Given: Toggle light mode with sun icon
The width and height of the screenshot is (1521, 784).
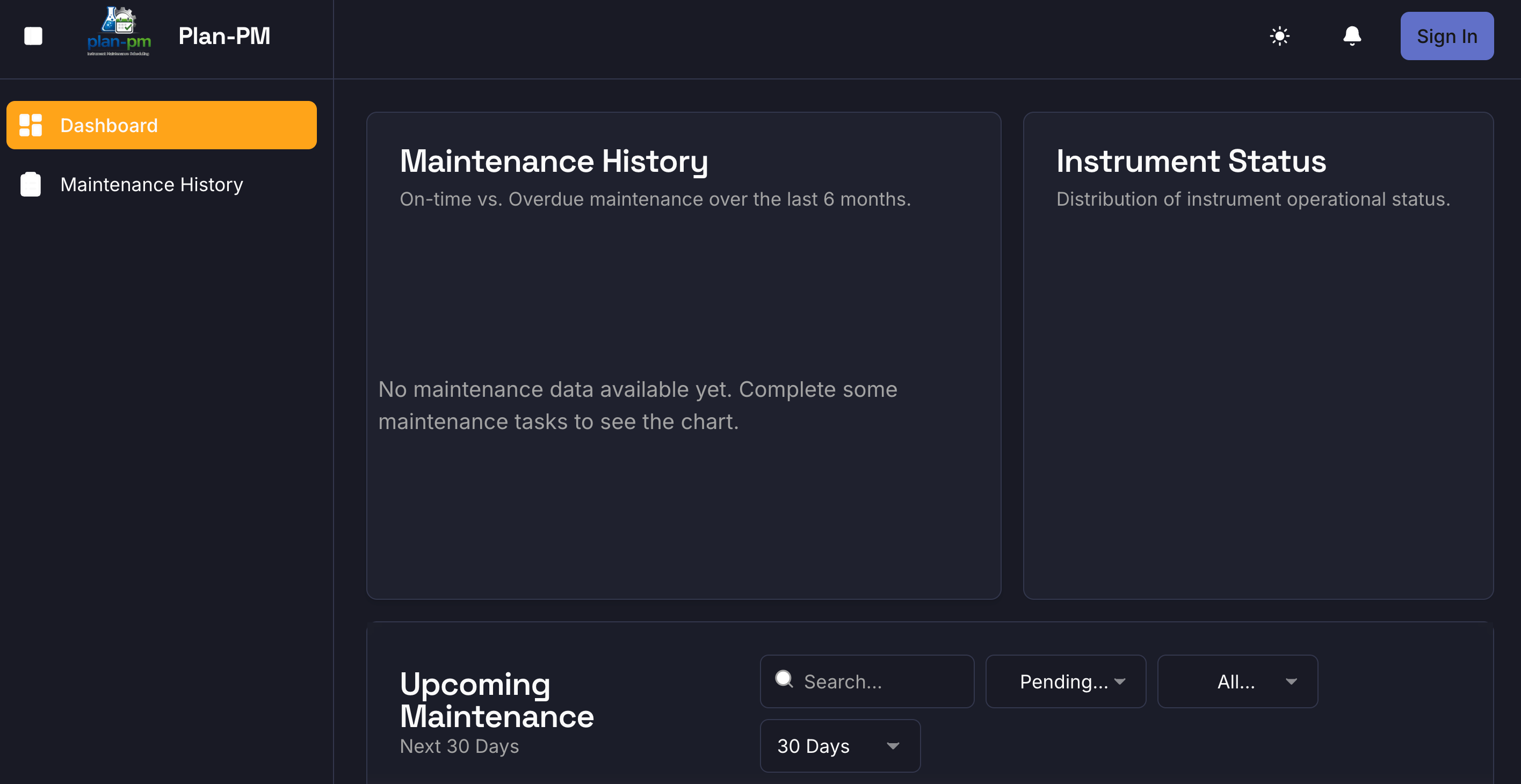Looking at the screenshot, I should pos(1279,36).
